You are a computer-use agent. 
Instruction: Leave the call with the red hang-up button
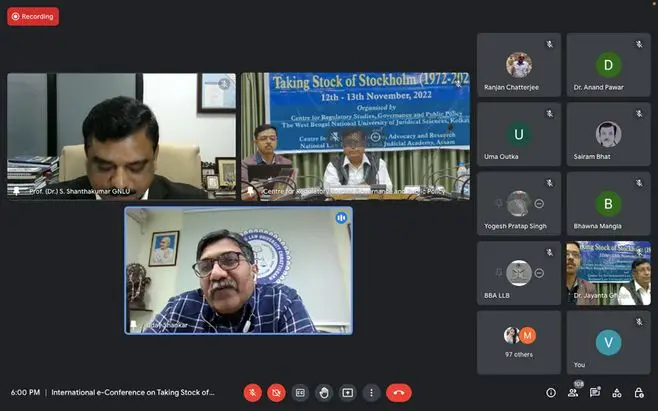[x=399, y=393]
